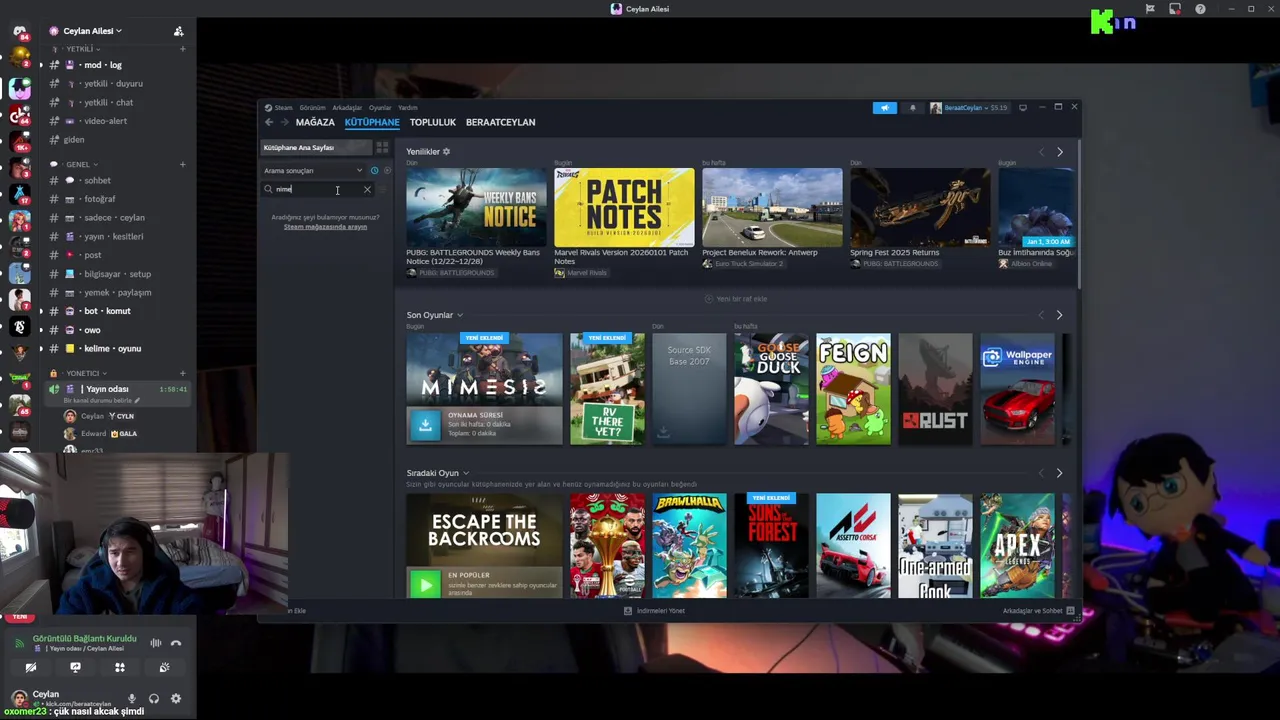Expand BeraatCeylan account dropdown

(x=969, y=108)
